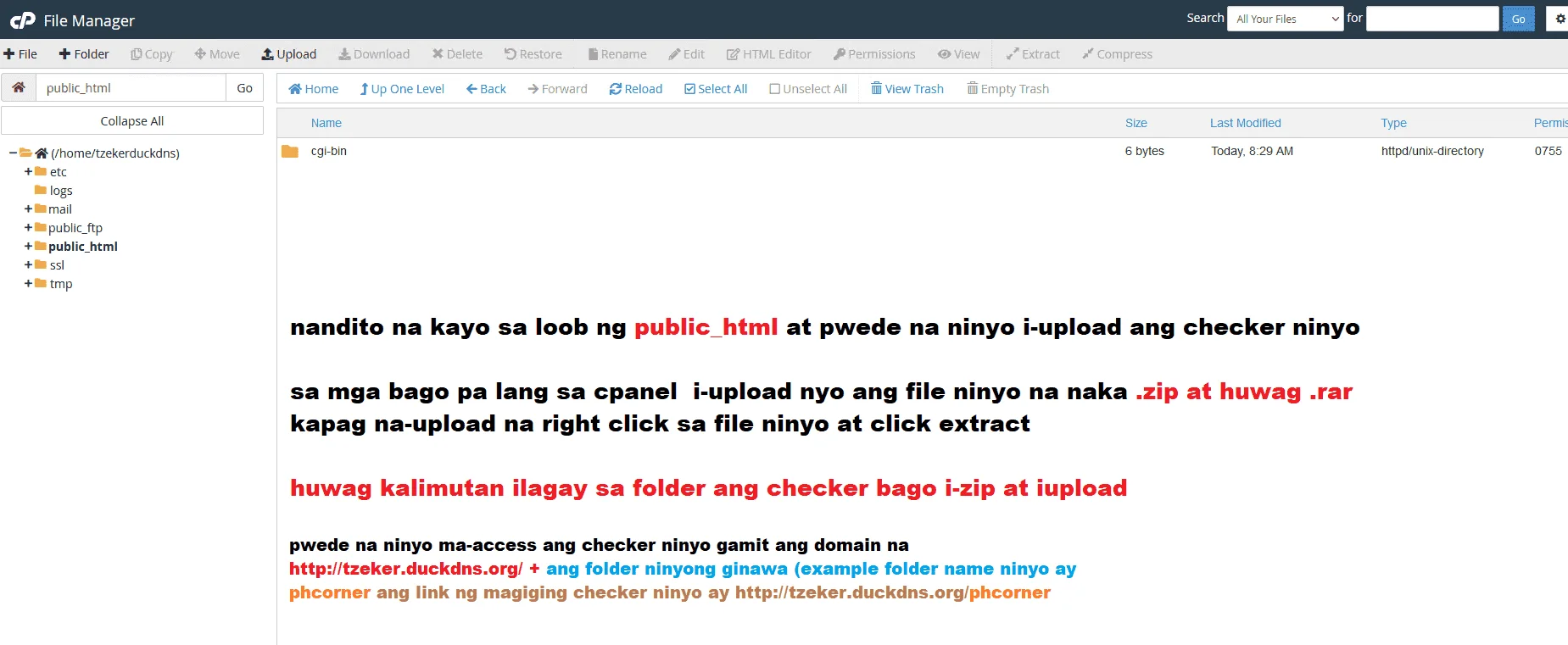Click the Back navigation link
Viewport: 1568px width, 645px height.
(x=486, y=89)
